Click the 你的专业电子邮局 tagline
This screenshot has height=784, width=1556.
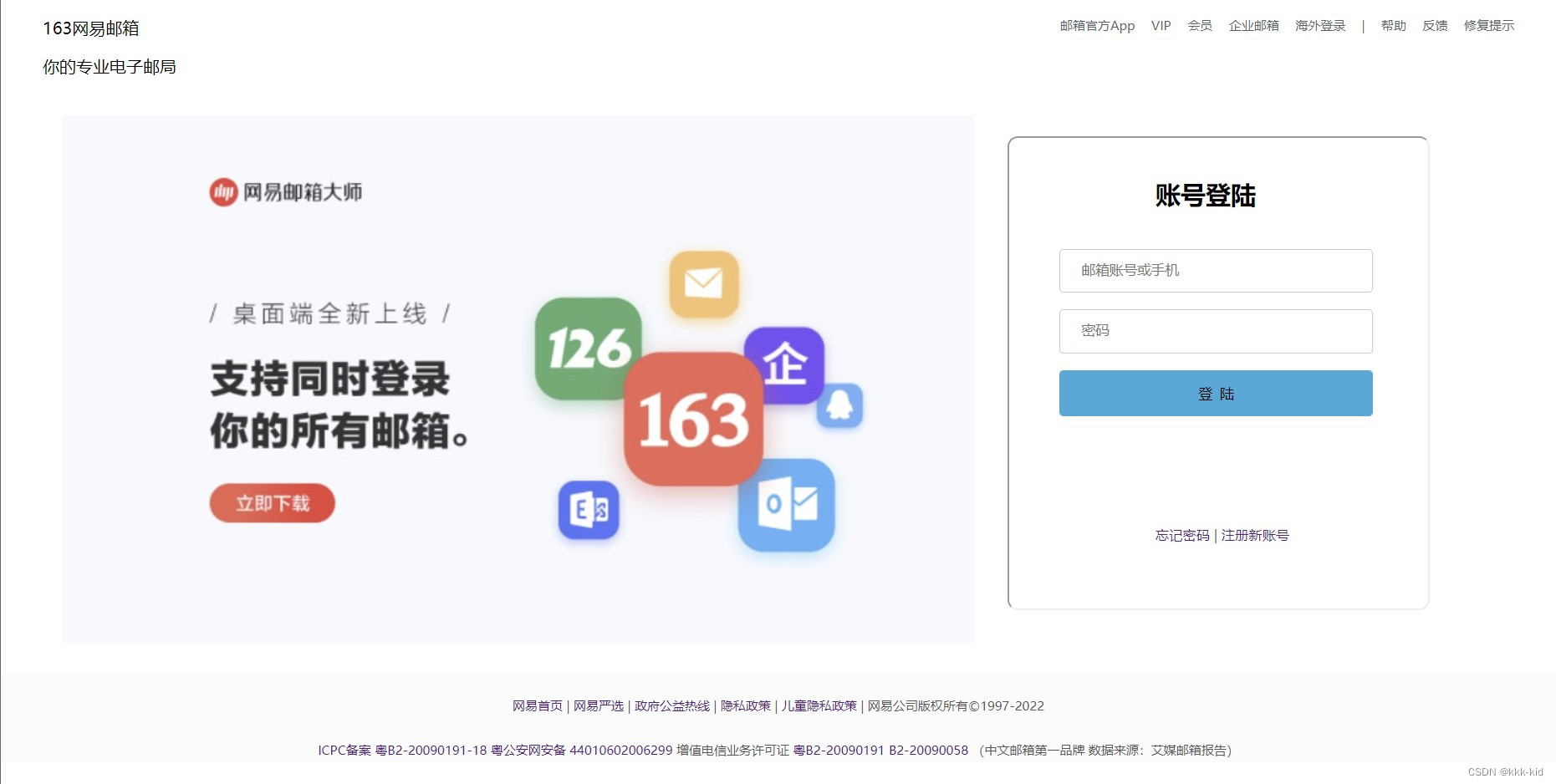[x=110, y=67]
